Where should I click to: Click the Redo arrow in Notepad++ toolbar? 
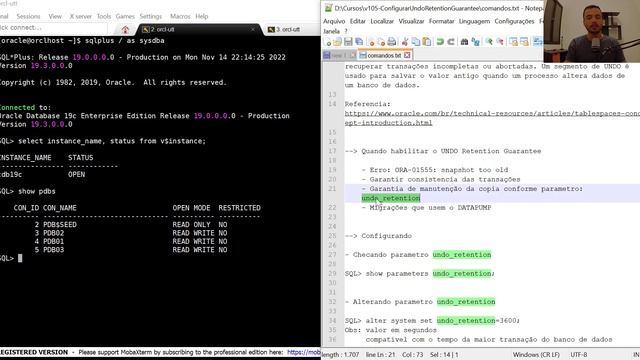click(x=451, y=42)
